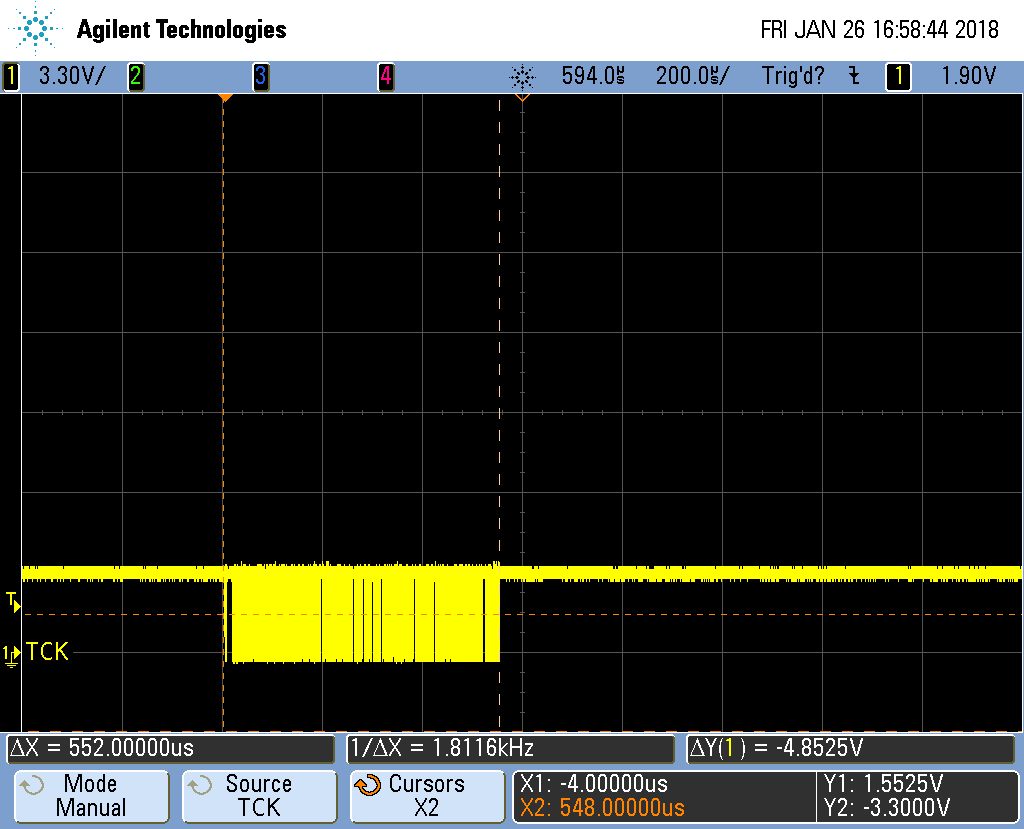Screen dimensions: 1024x829
Task: Click the ΔY(1) = -4.8525V readout
Action: (x=851, y=748)
